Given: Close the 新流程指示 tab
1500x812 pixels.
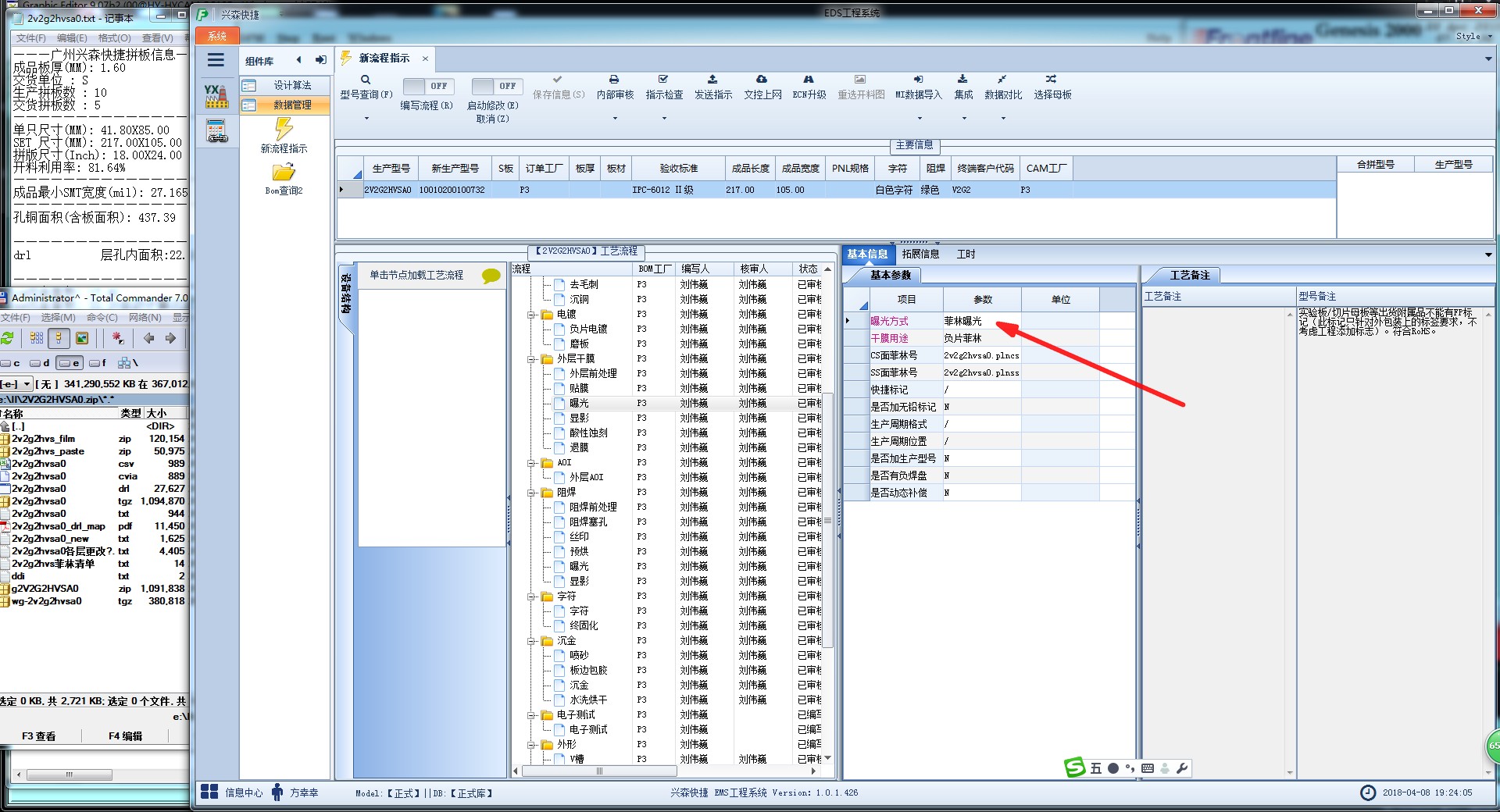Looking at the screenshot, I should click(x=425, y=59).
